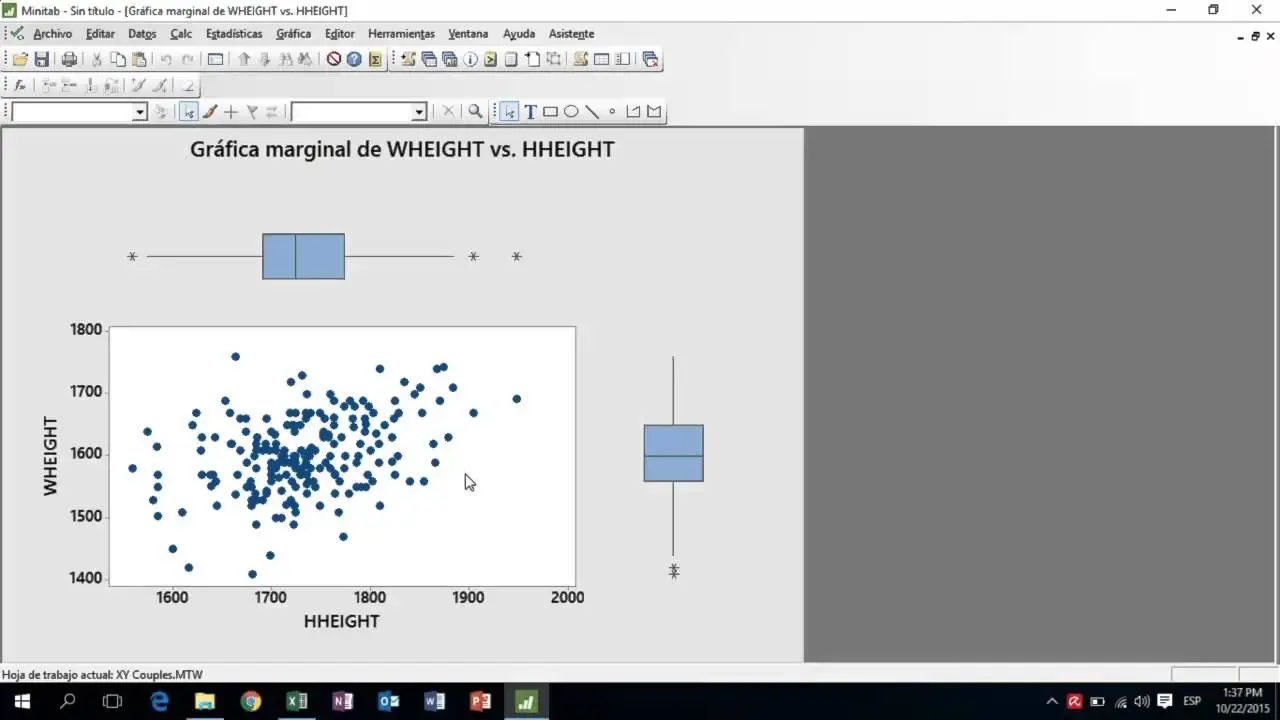Image resolution: width=1280 pixels, height=720 pixels.
Task: Click the Open file folder icon
Action: point(20,60)
